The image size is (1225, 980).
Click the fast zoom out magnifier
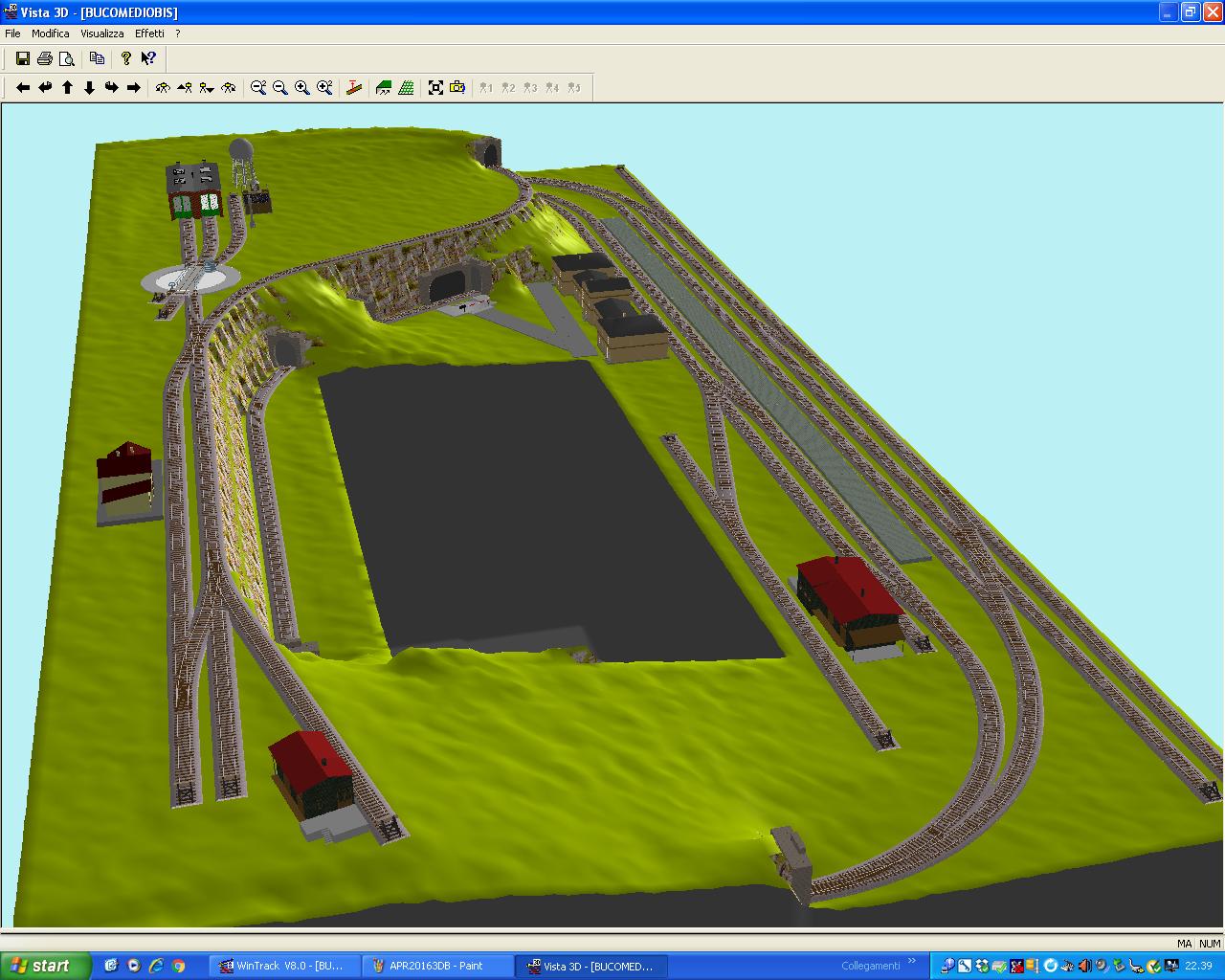click(258, 87)
